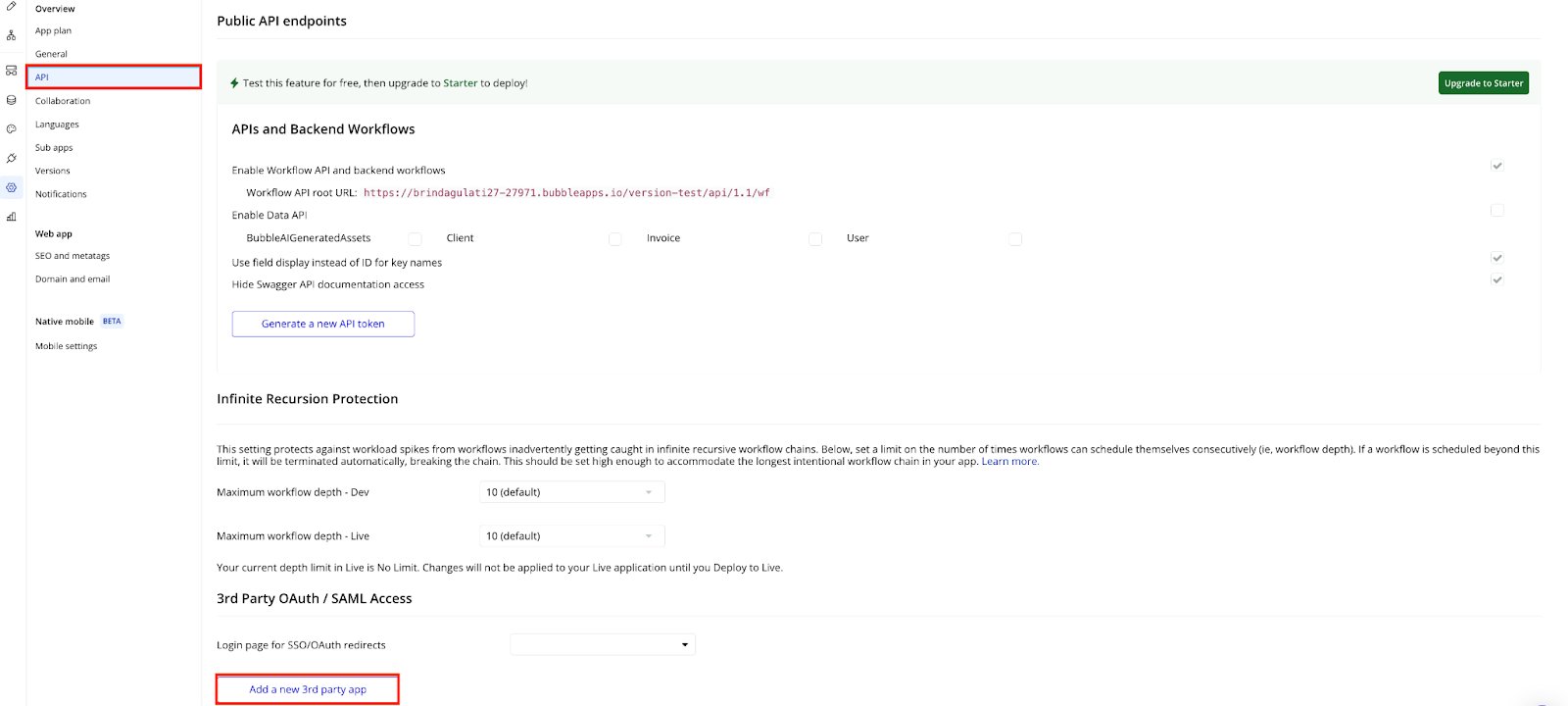
Task: Toggle Enable Workflow API and backend workflows checkbox
Action: (1496, 166)
